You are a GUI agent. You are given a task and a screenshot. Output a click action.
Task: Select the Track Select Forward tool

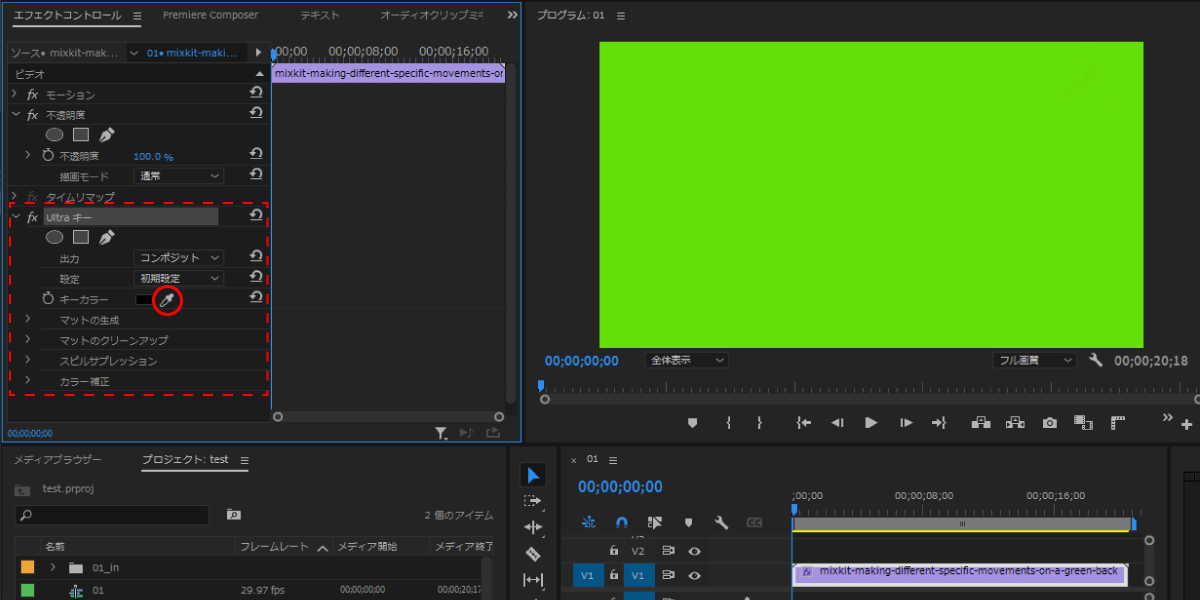pos(533,501)
